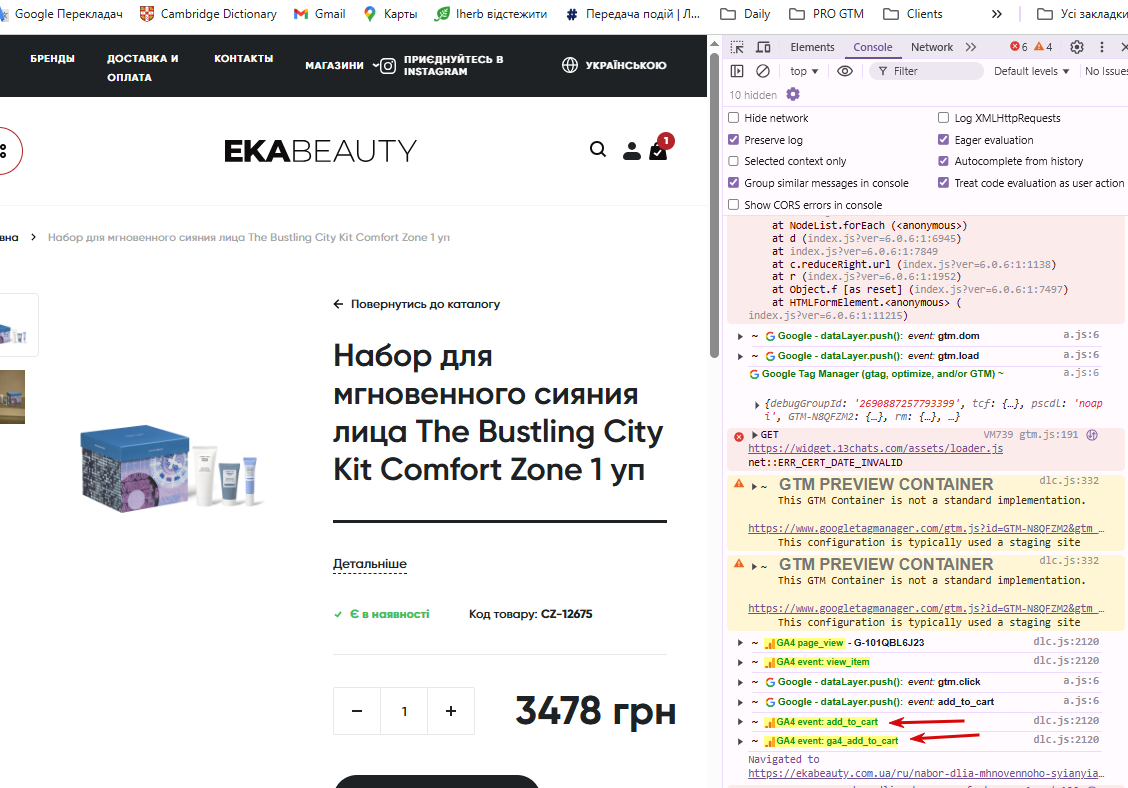This screenshot has height=788, width=1128.
Task: Click the EKABEAUTY logo
Action: pyautogui.click(x=320, y=151)
